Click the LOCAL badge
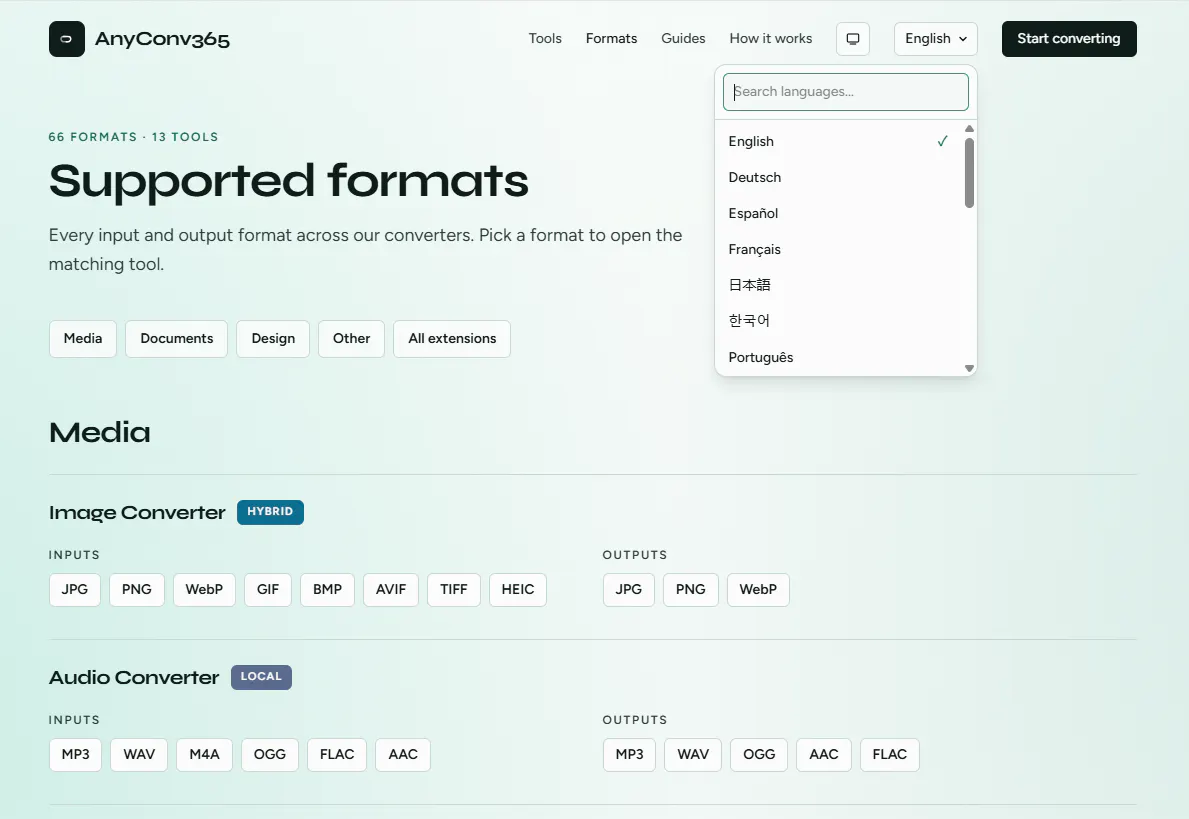This screenshot has height=819, width=1189. click(261, 677)
